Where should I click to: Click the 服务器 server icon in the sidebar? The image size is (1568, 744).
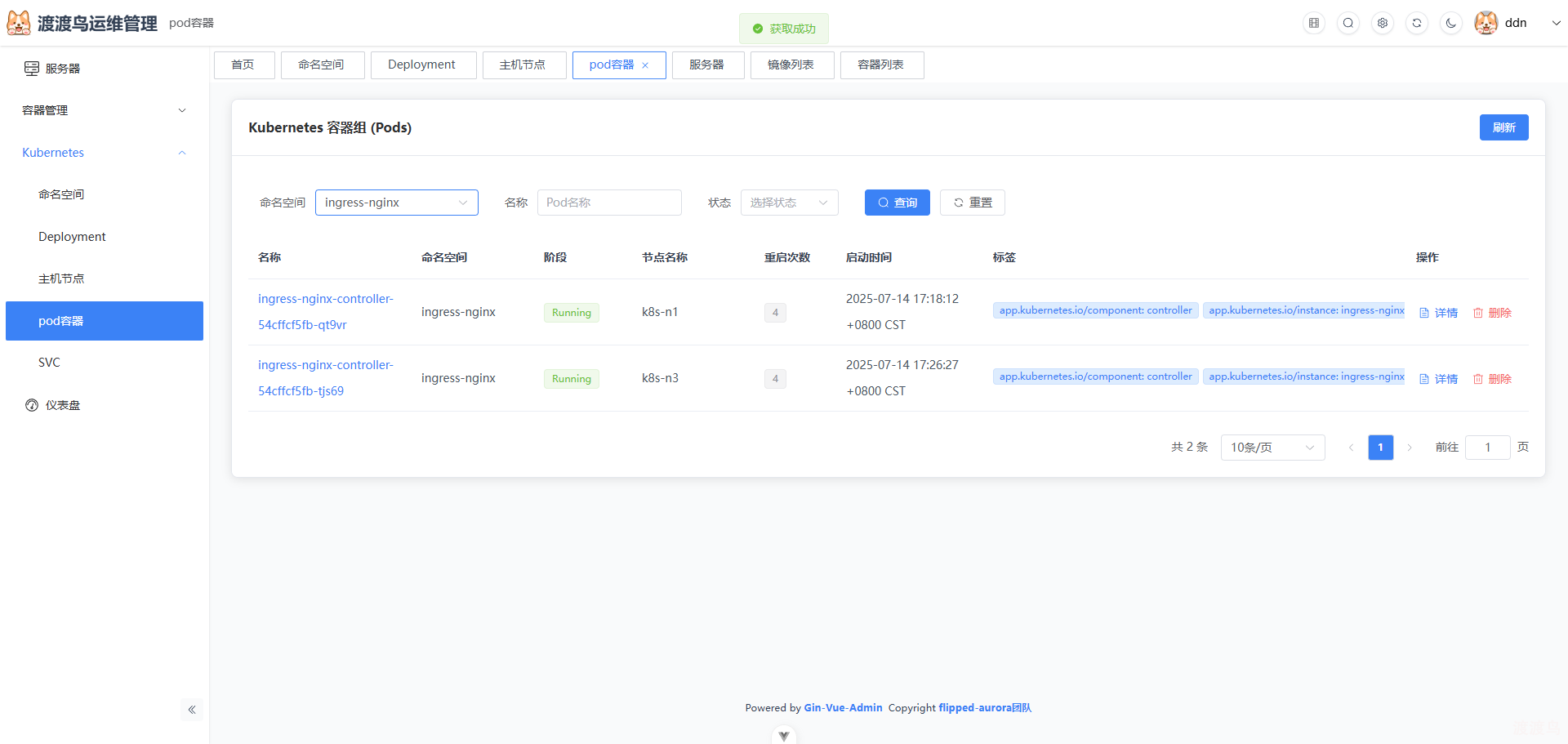pyautogui.click(x=31, y=68)
